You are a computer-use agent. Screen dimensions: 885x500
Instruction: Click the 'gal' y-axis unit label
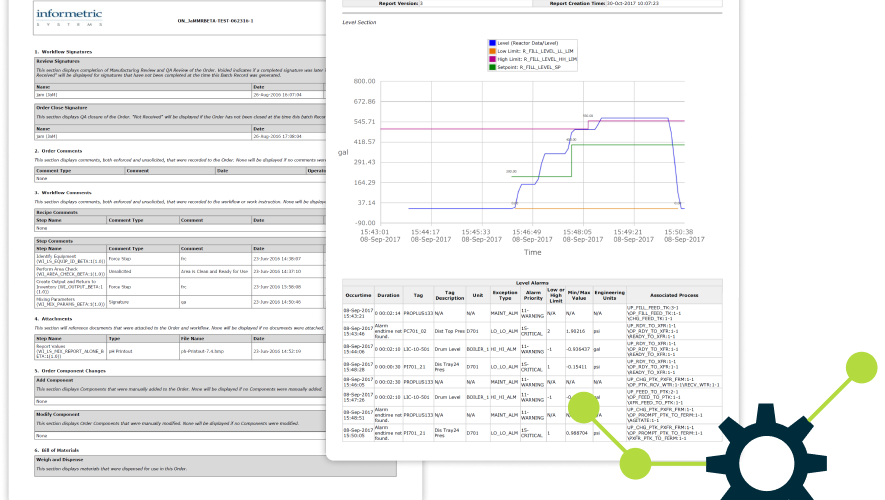343,152
